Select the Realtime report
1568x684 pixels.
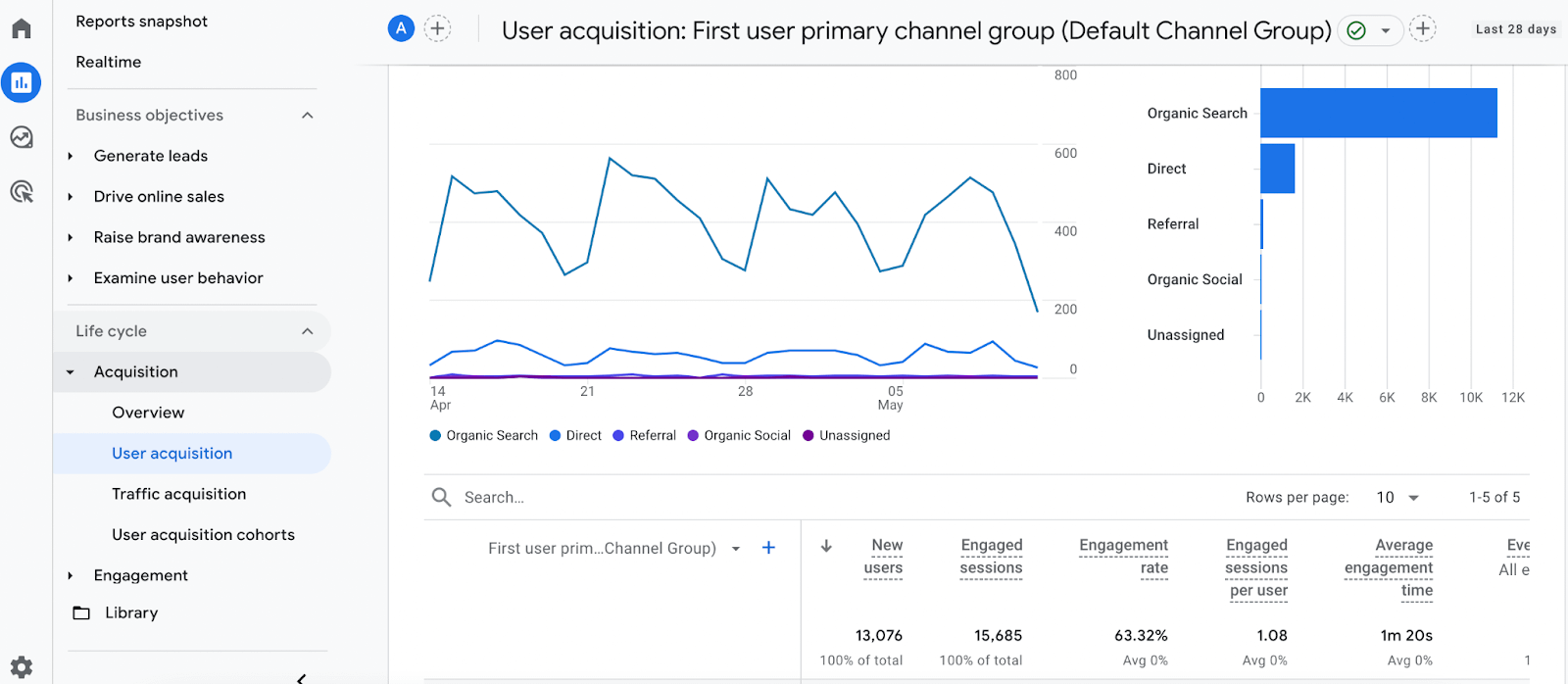tap(109, 62)
